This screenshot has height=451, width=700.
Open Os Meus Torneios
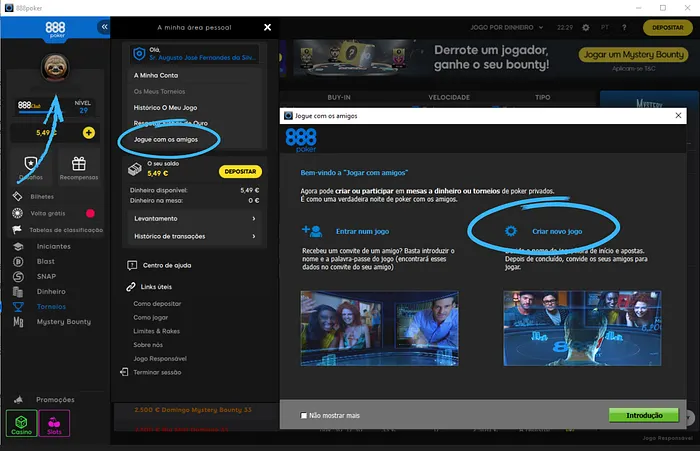[x=159, y=92]
